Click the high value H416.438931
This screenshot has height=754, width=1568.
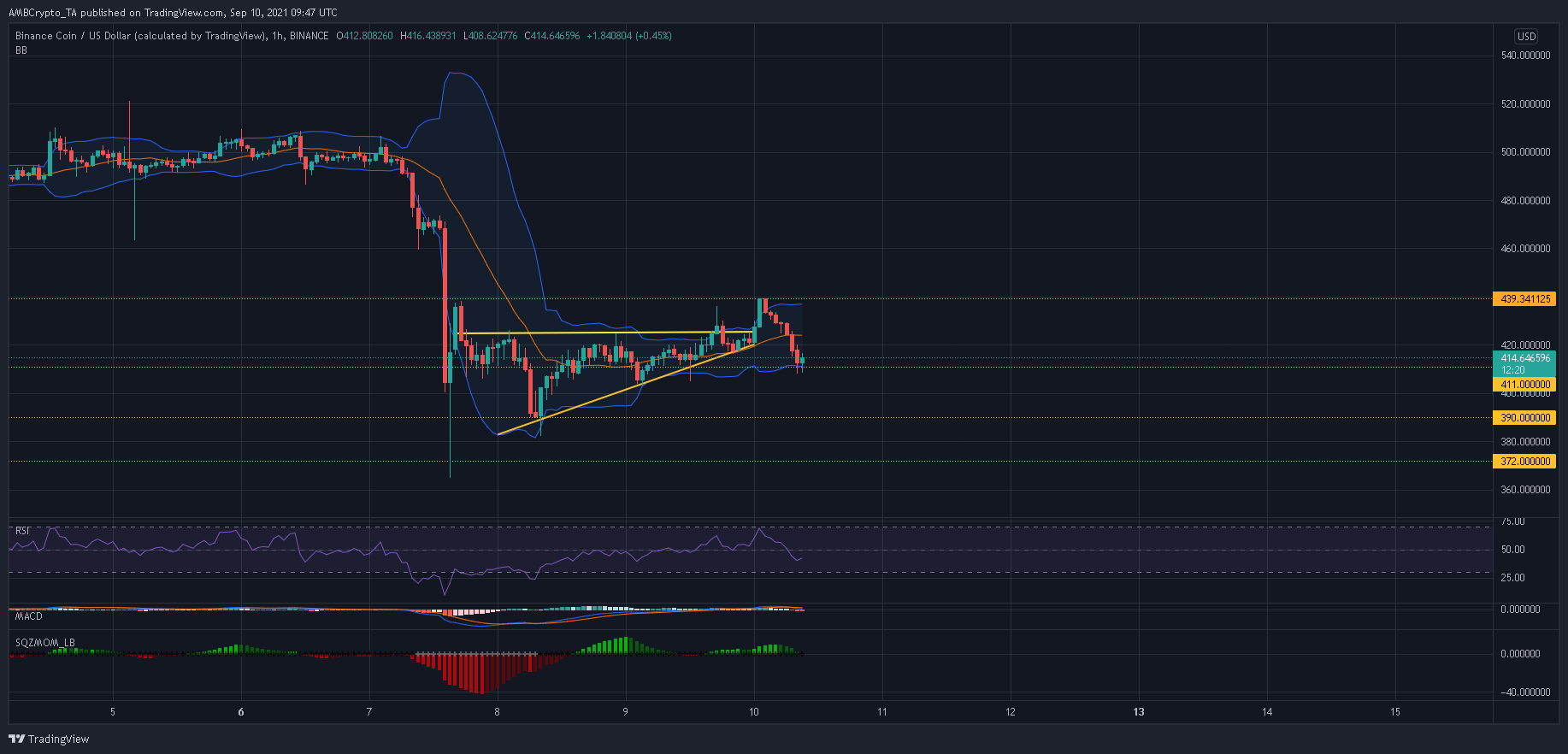pyautogui.click(x=428, y=36)
